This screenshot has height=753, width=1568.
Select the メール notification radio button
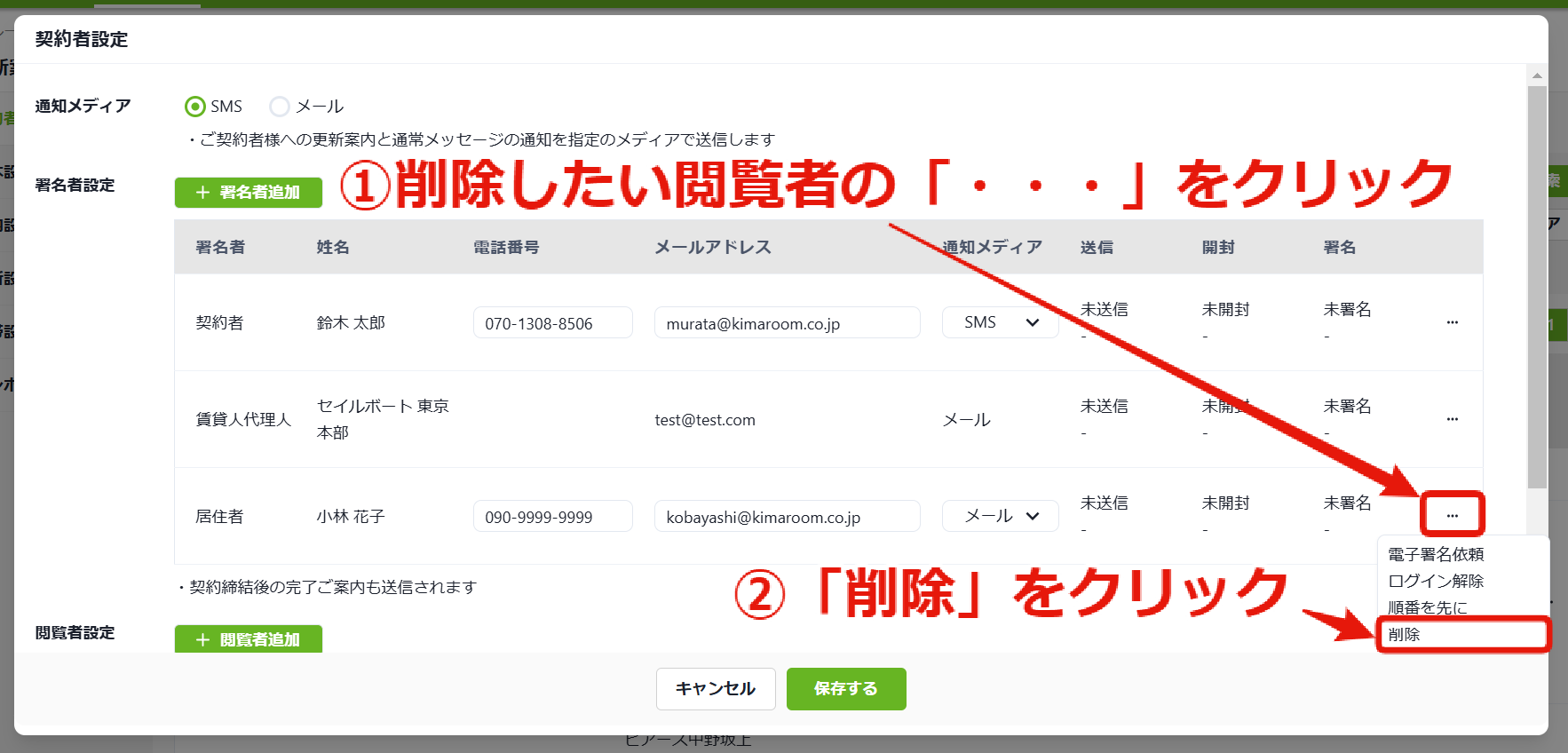280,107
